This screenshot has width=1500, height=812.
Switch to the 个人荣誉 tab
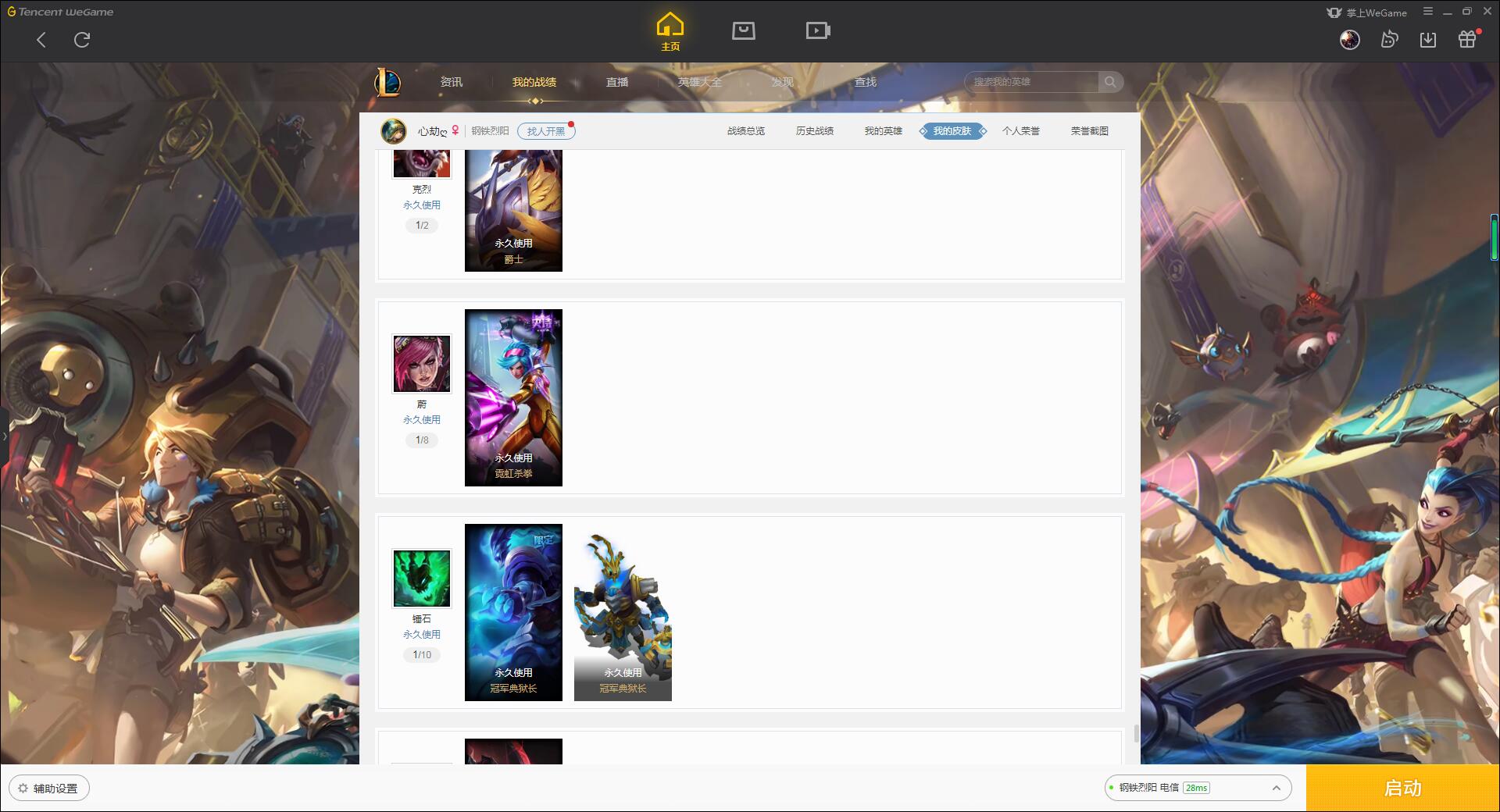(x=1021, y=131)
